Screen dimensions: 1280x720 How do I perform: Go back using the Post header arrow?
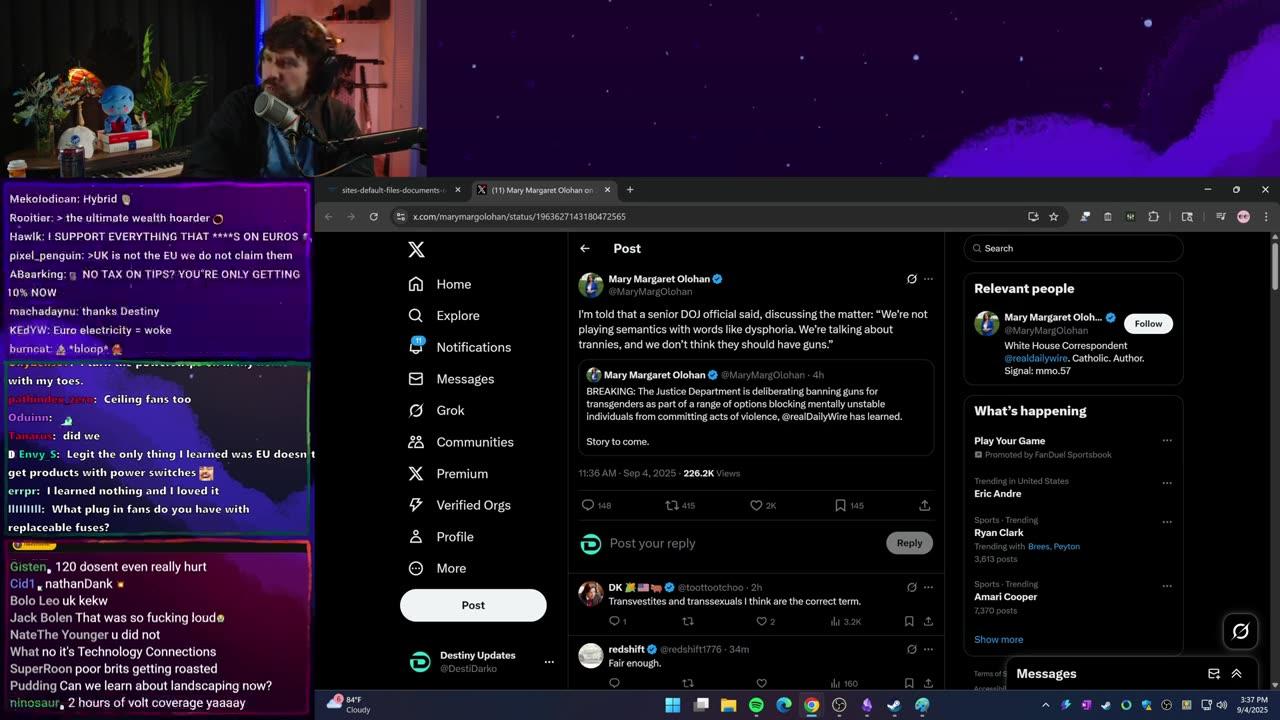(x=585, y=249)
